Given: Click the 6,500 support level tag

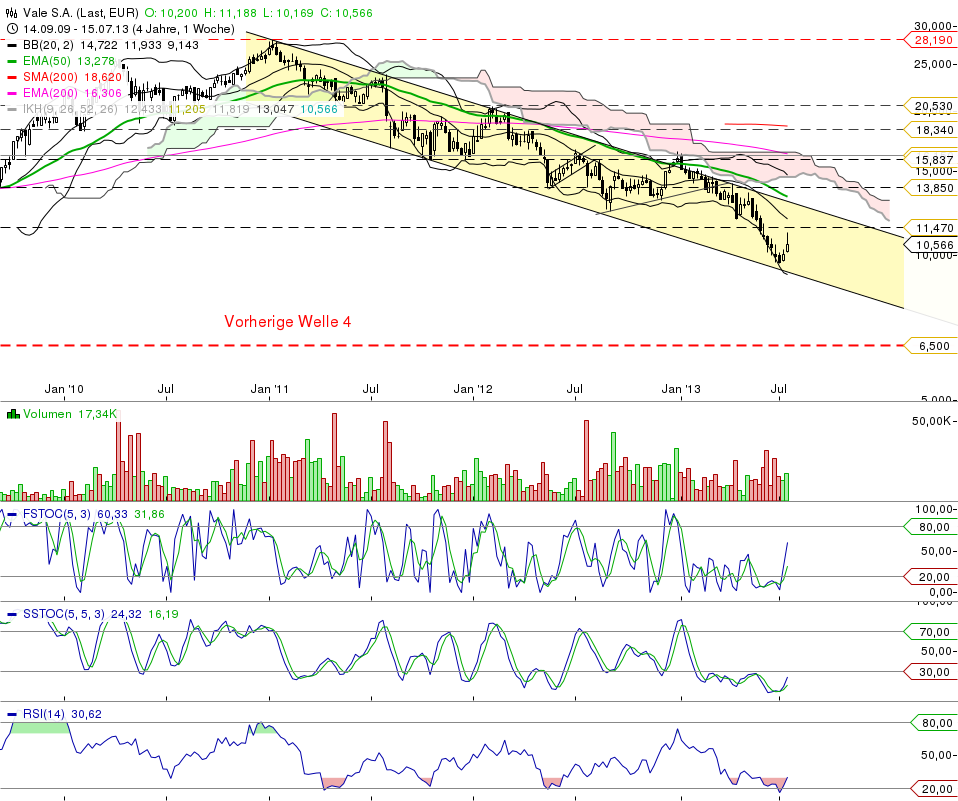Looking at the screenshot, I should [x=930, y=346].
